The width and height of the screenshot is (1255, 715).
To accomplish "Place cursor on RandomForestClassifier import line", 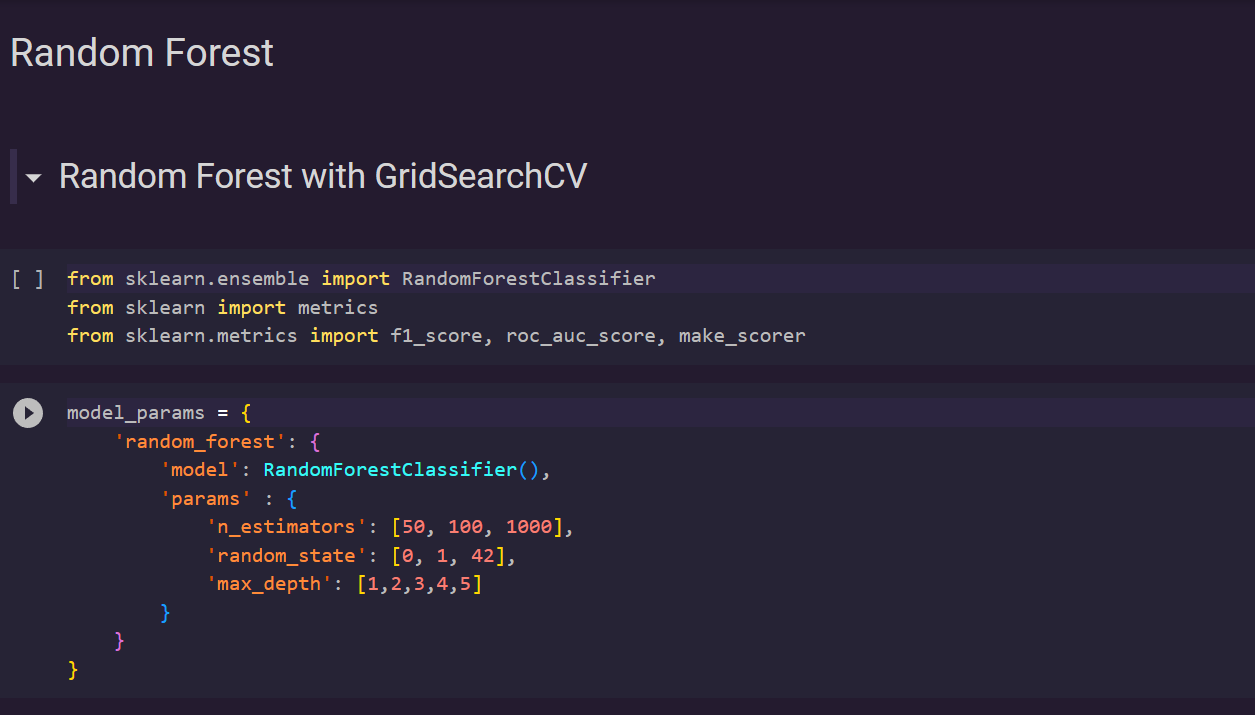I will pos(361,278).
